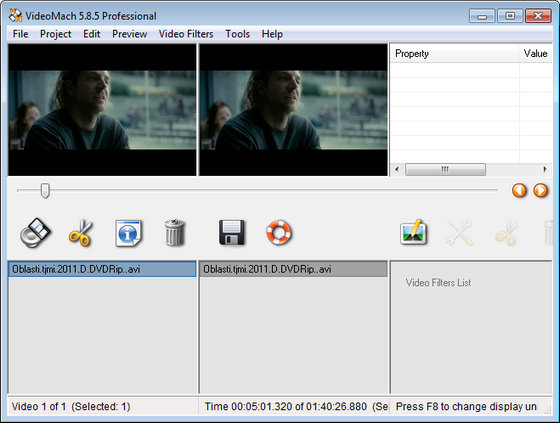Open the Preview menu

click(x=129, y=34)
